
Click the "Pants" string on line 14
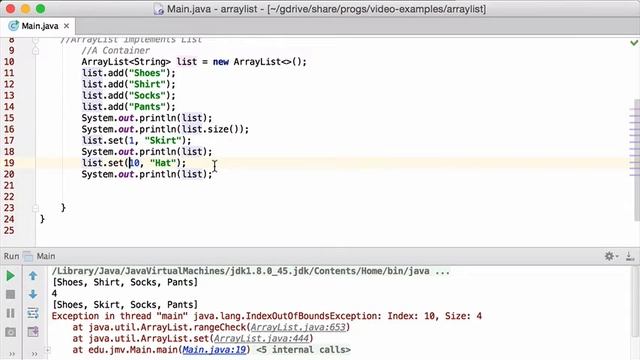[147, 107]
